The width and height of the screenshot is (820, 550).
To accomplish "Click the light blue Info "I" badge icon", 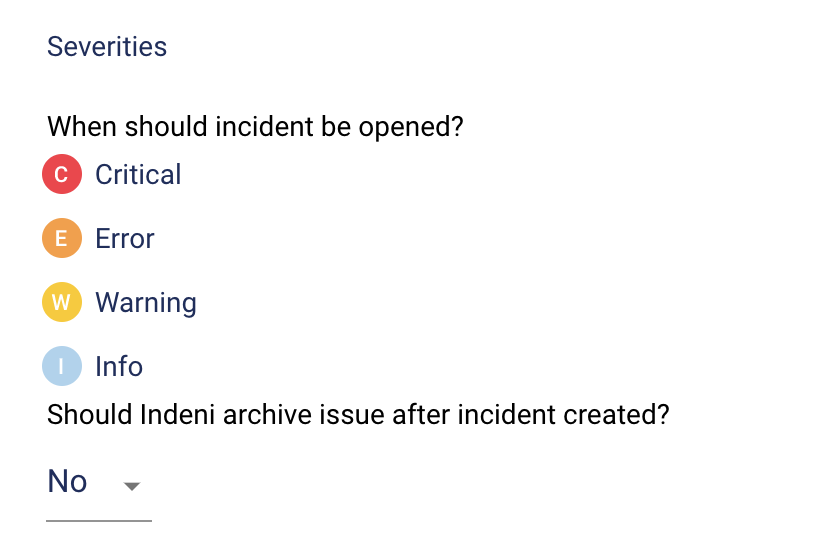I will click(61, 367).
